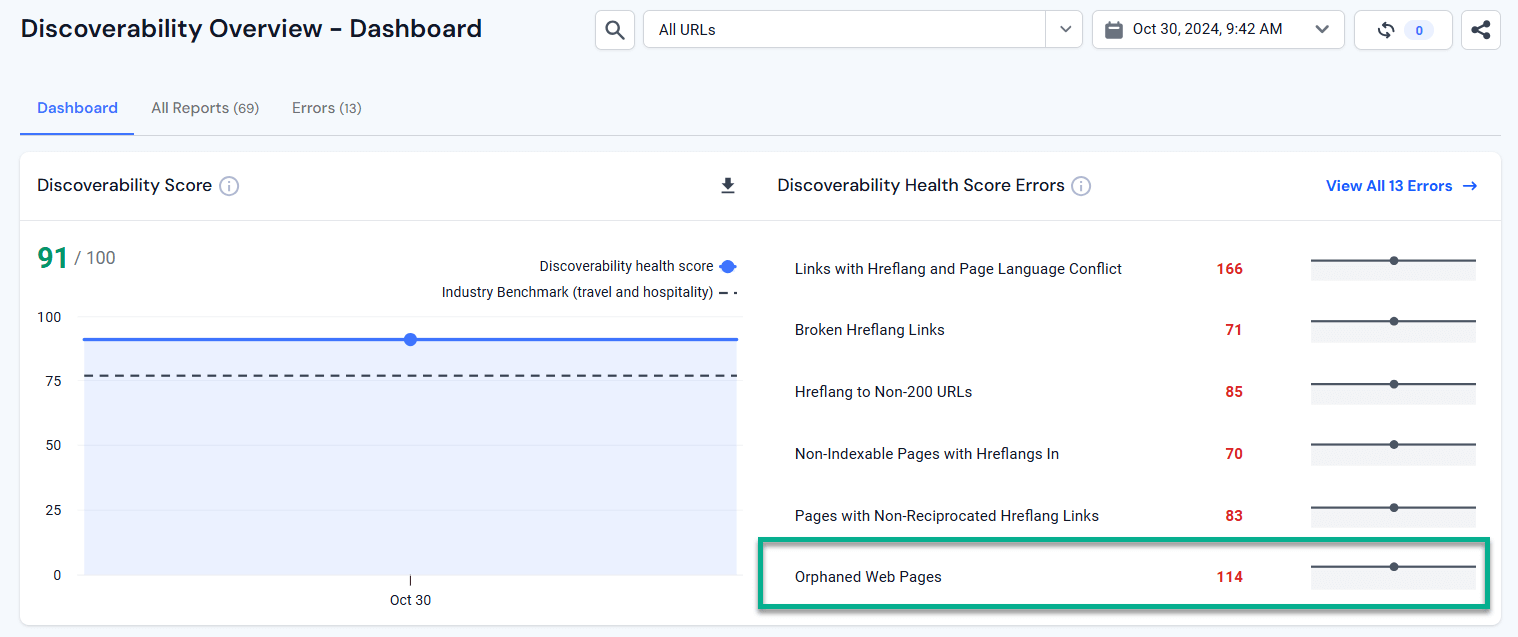Screen dimensions: 1518x637
Task: Open the Errors tab
Action: point(326,107)
